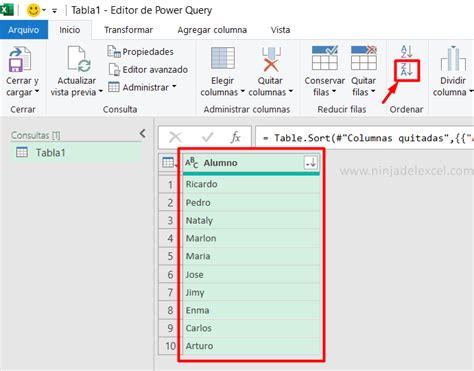474x371 pixels.
Task: Select row number 10 header
Action: [x=170, y=346]
